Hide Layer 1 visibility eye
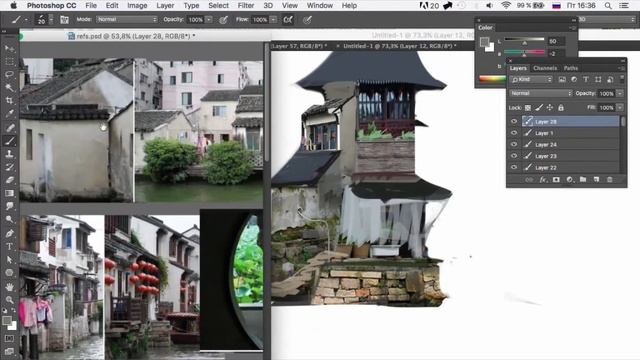The height and width of the screenshot is (360, 640). click(514, 133)
